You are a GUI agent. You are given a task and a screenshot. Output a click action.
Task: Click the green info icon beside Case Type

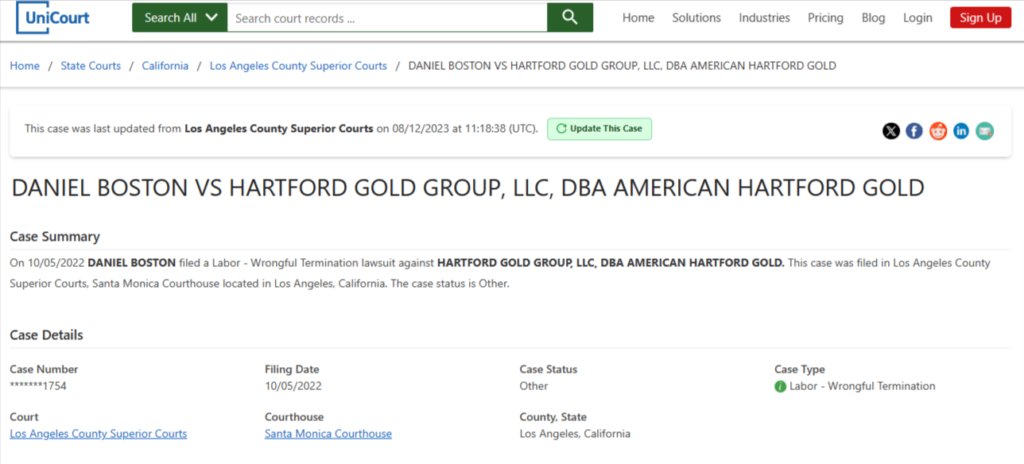pyautogui.click(x=780, y=386)
